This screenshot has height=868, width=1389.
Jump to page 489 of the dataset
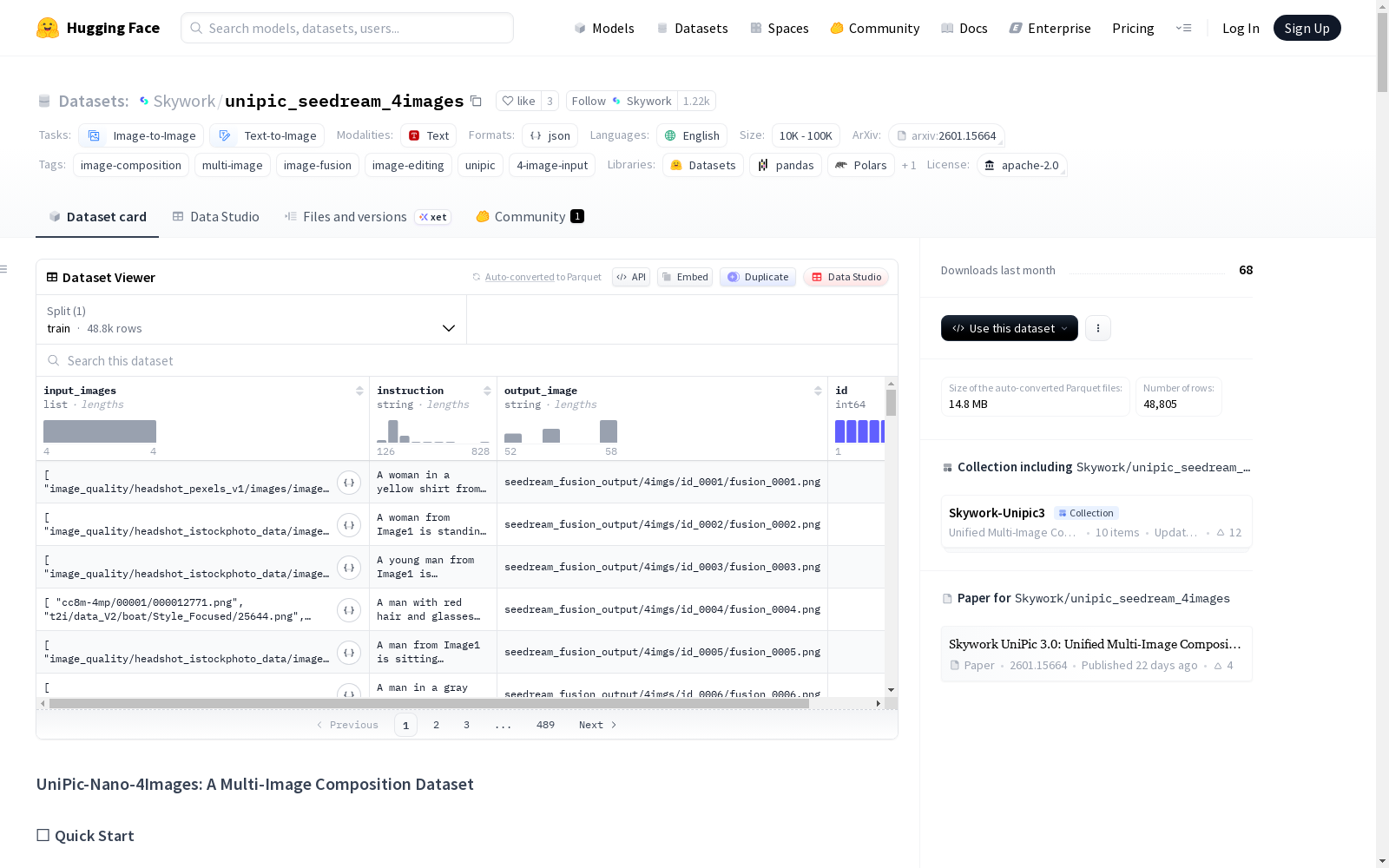click(545, 725)
